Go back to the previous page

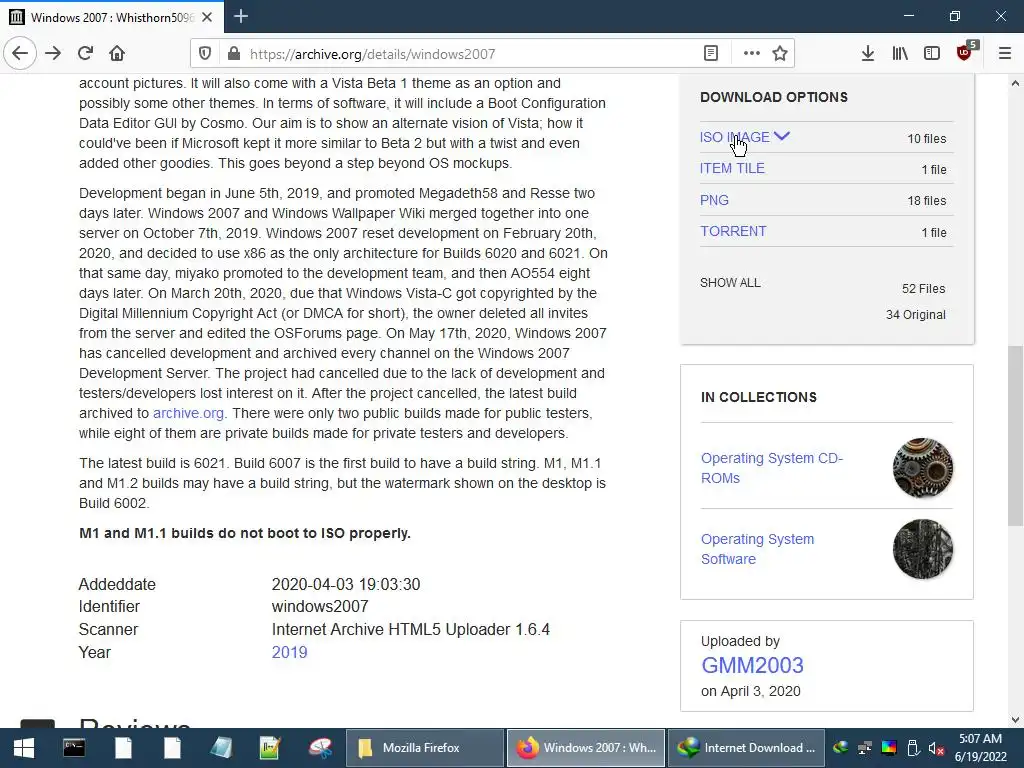(x=20, y=54)
